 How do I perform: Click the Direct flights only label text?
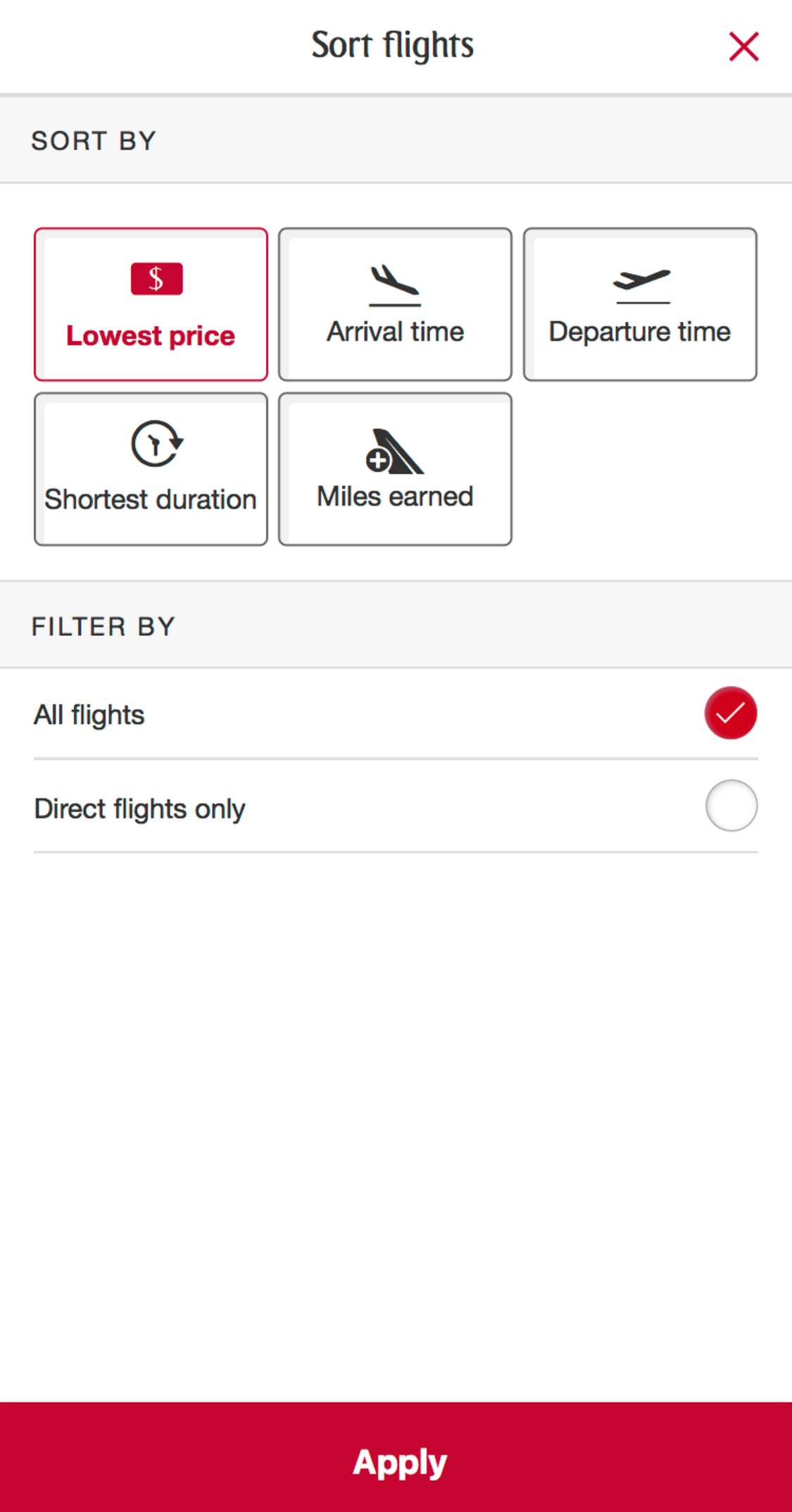coord(139,808)
